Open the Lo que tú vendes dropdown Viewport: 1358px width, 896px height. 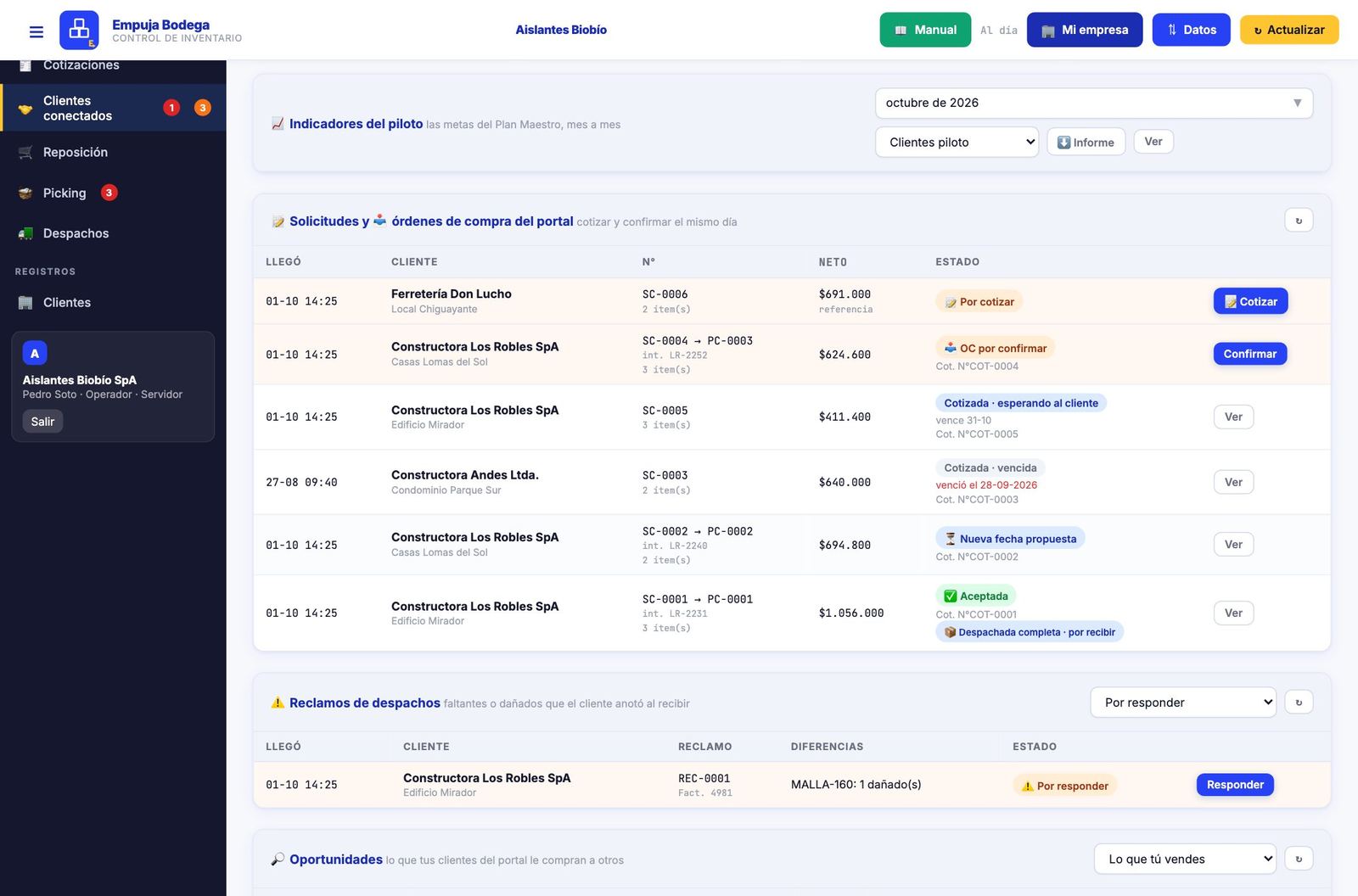coord(1185,859)
